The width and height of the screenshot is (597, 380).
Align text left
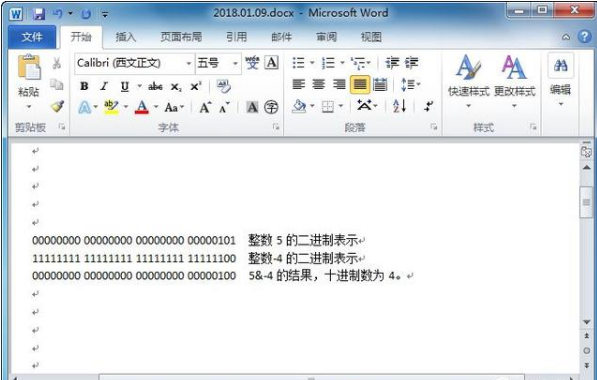tap(299, 84)
